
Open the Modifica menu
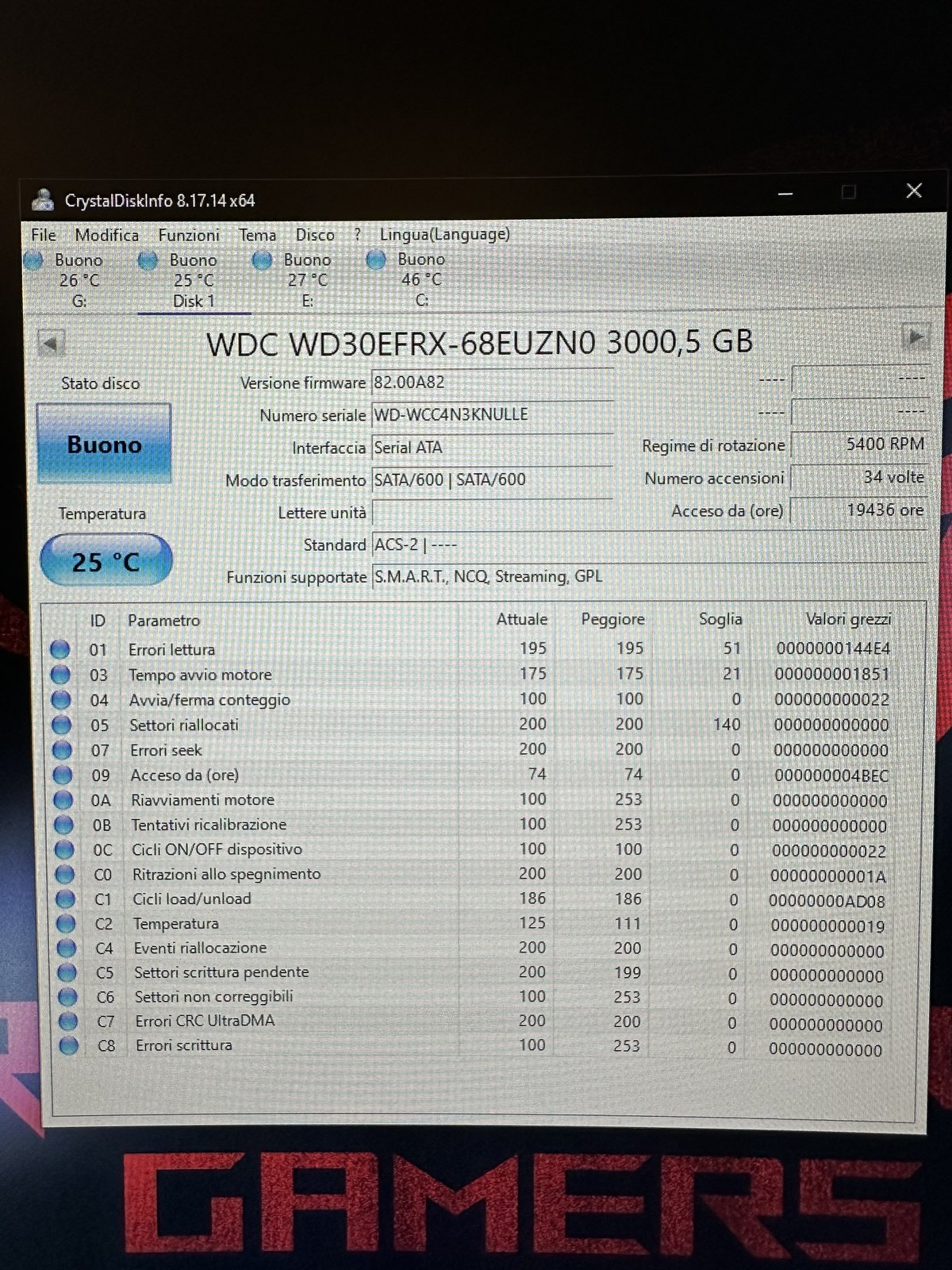tap(106, 235)
